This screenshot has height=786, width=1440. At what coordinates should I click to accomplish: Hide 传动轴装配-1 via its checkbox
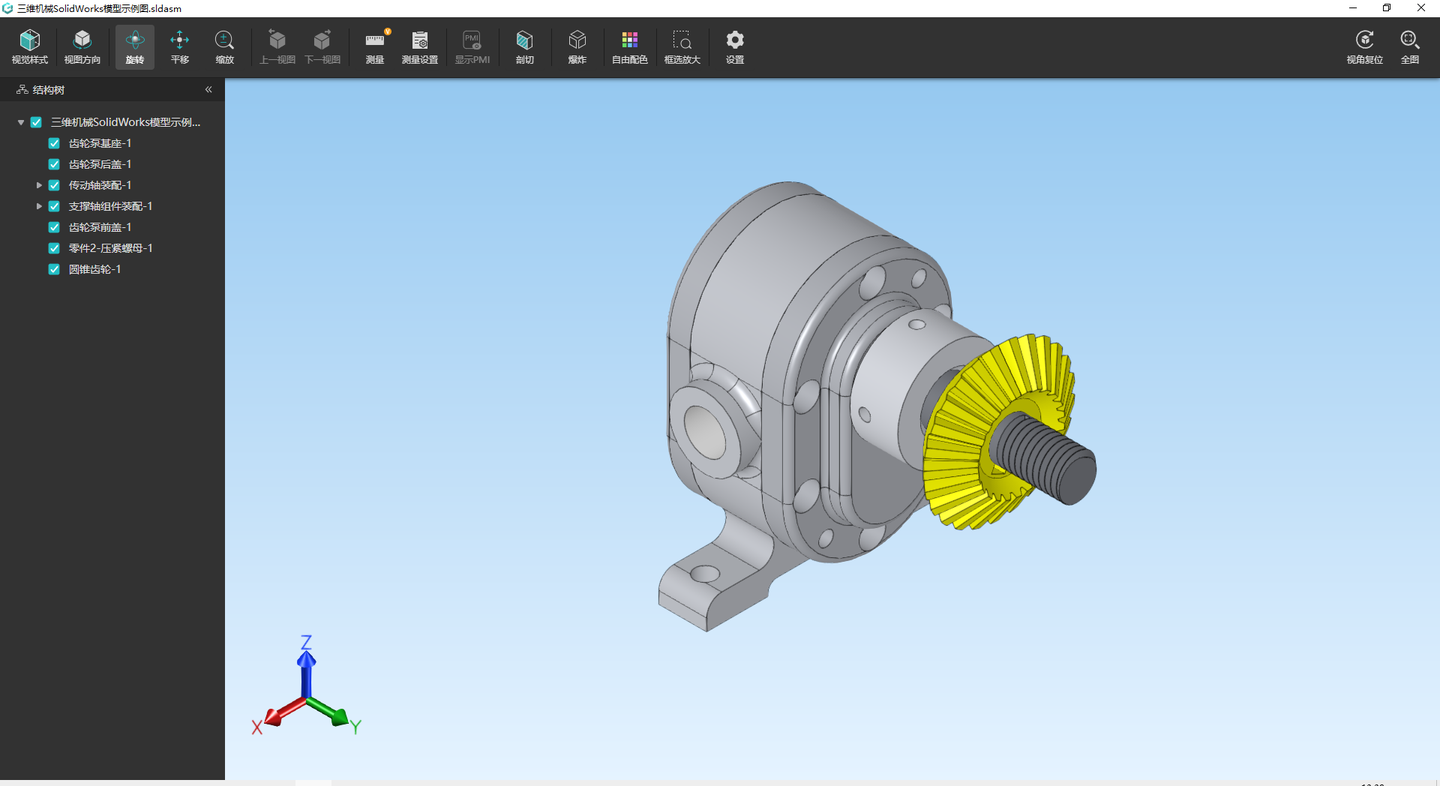pos(55,186)
